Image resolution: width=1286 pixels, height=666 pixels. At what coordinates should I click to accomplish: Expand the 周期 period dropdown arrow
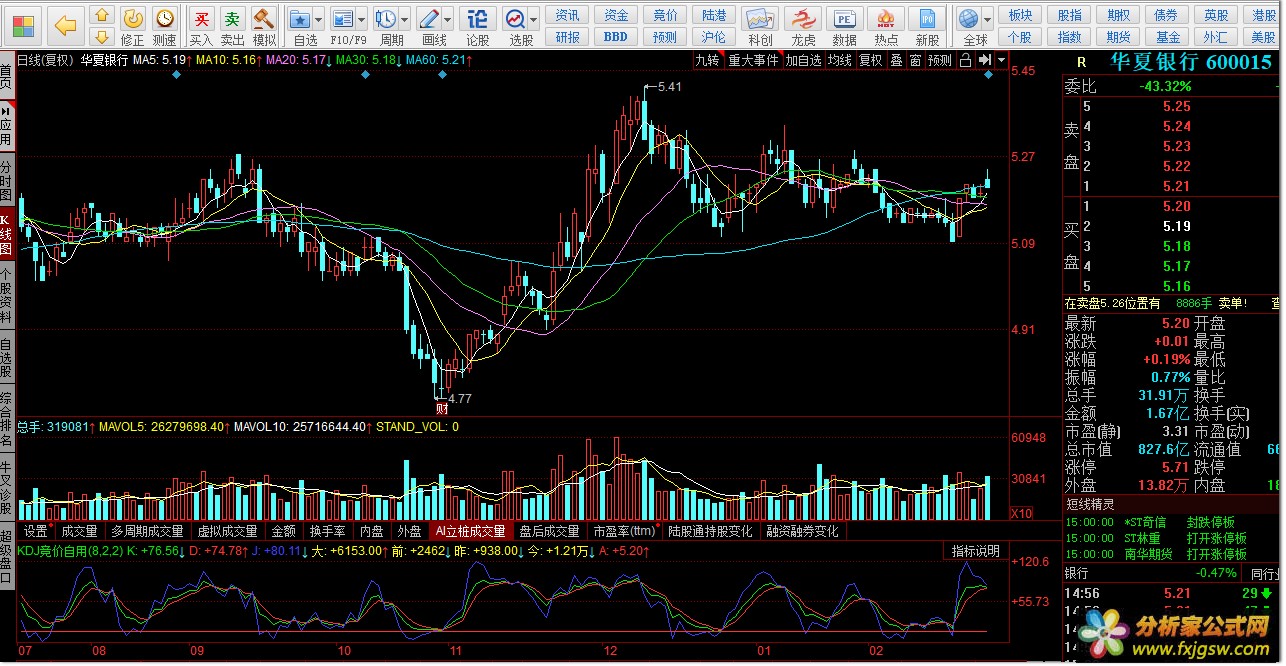click(x=405, y=19)
